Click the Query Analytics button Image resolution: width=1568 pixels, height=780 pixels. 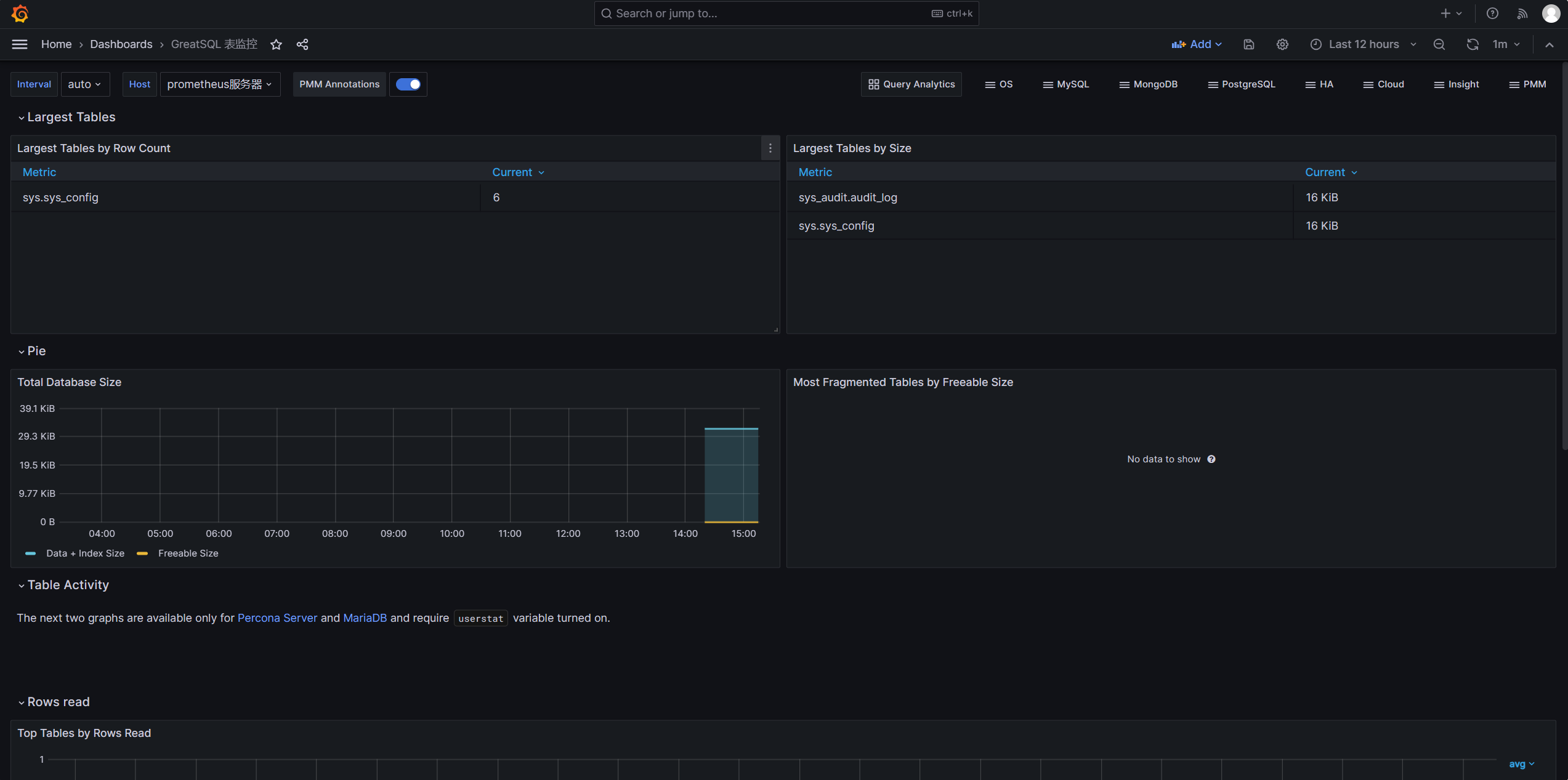click(911, 84)
